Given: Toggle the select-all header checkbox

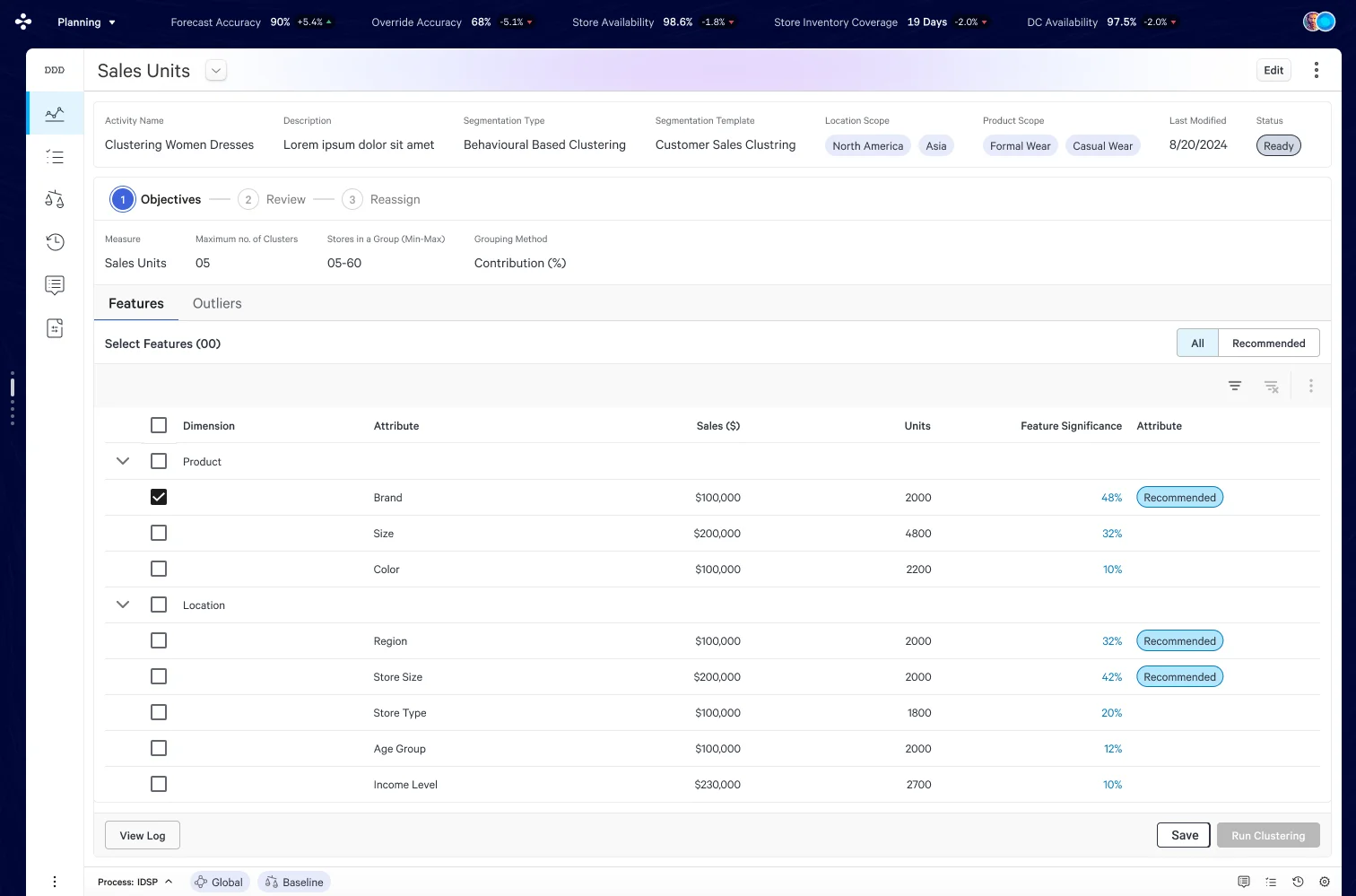Looking at the screenshot, I should pos(159,425).
